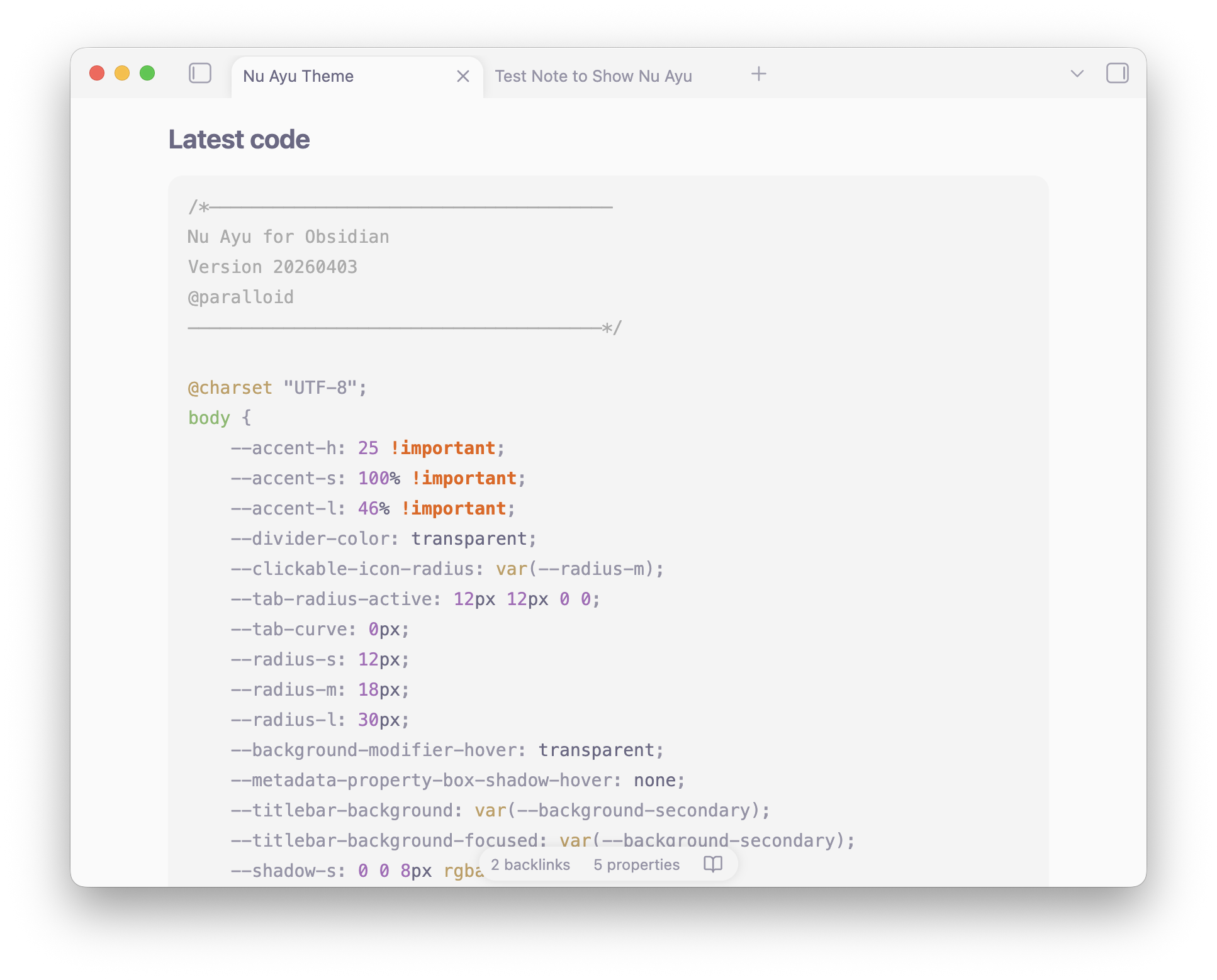
Task: Click the --accent-s: 100% line
Action: [378, 479]
